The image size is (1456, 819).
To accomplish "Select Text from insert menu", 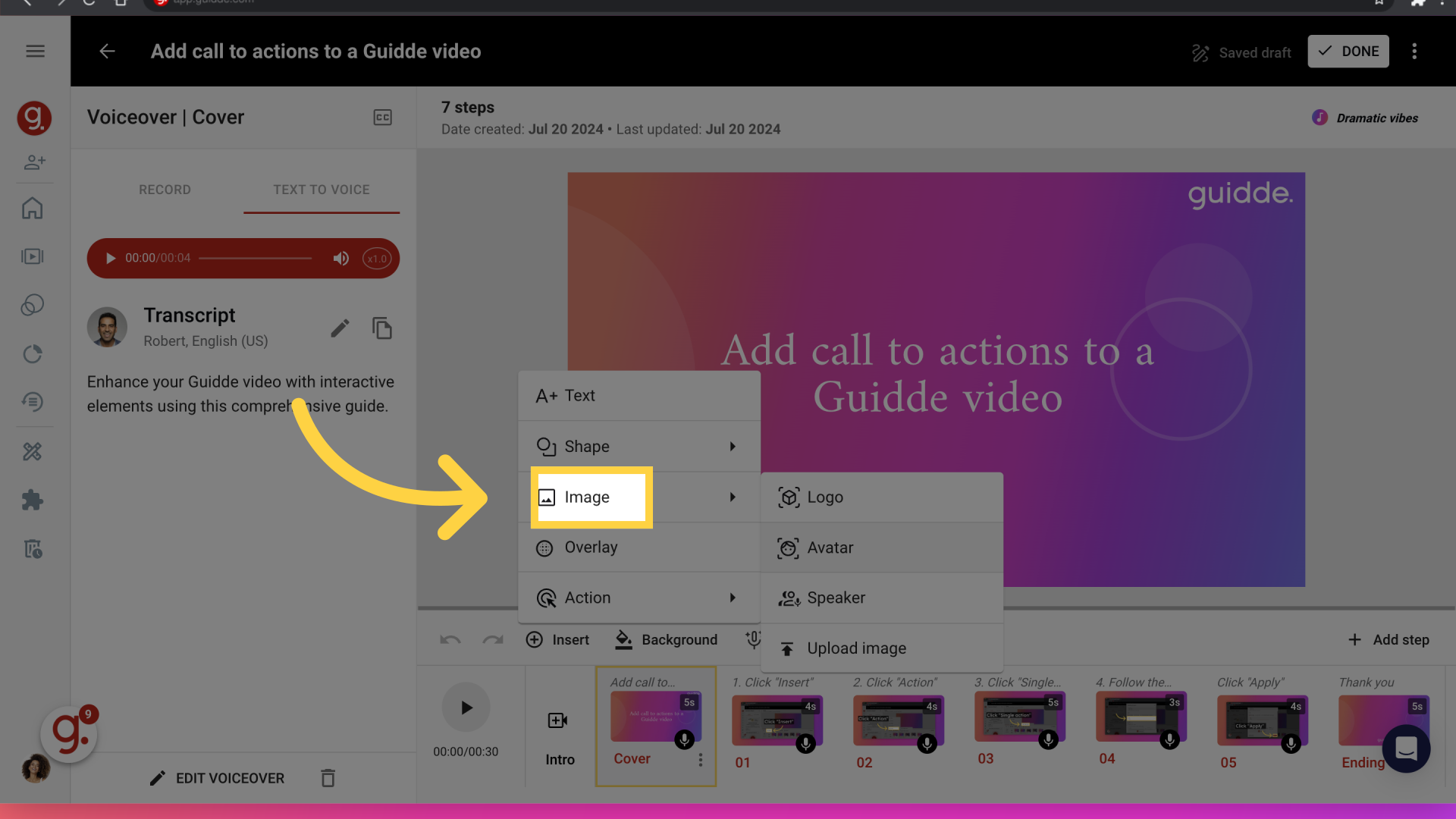I will [x=639, y=396].
